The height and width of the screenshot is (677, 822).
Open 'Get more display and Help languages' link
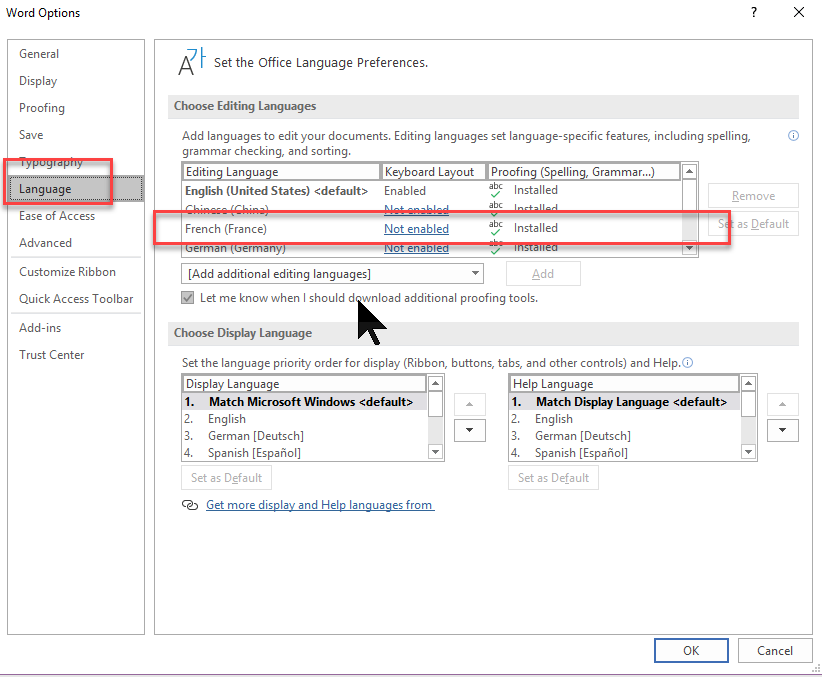click(x=320, y=504)
